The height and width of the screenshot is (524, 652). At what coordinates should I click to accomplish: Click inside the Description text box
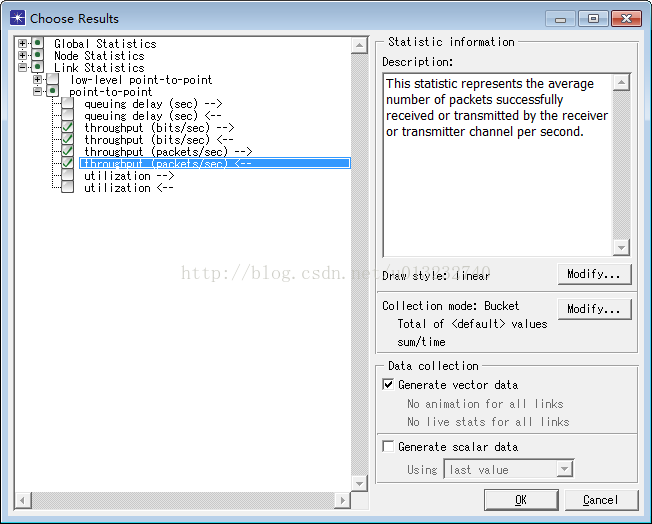pyautogui.click(x=498, y=165)
